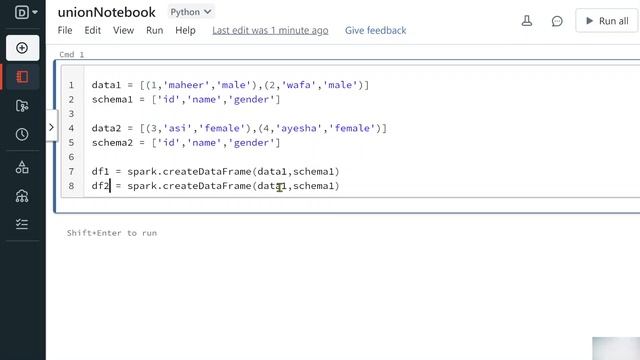Open the comments speech bubble icon
The image size is (640, 360).
coord(557,21)
